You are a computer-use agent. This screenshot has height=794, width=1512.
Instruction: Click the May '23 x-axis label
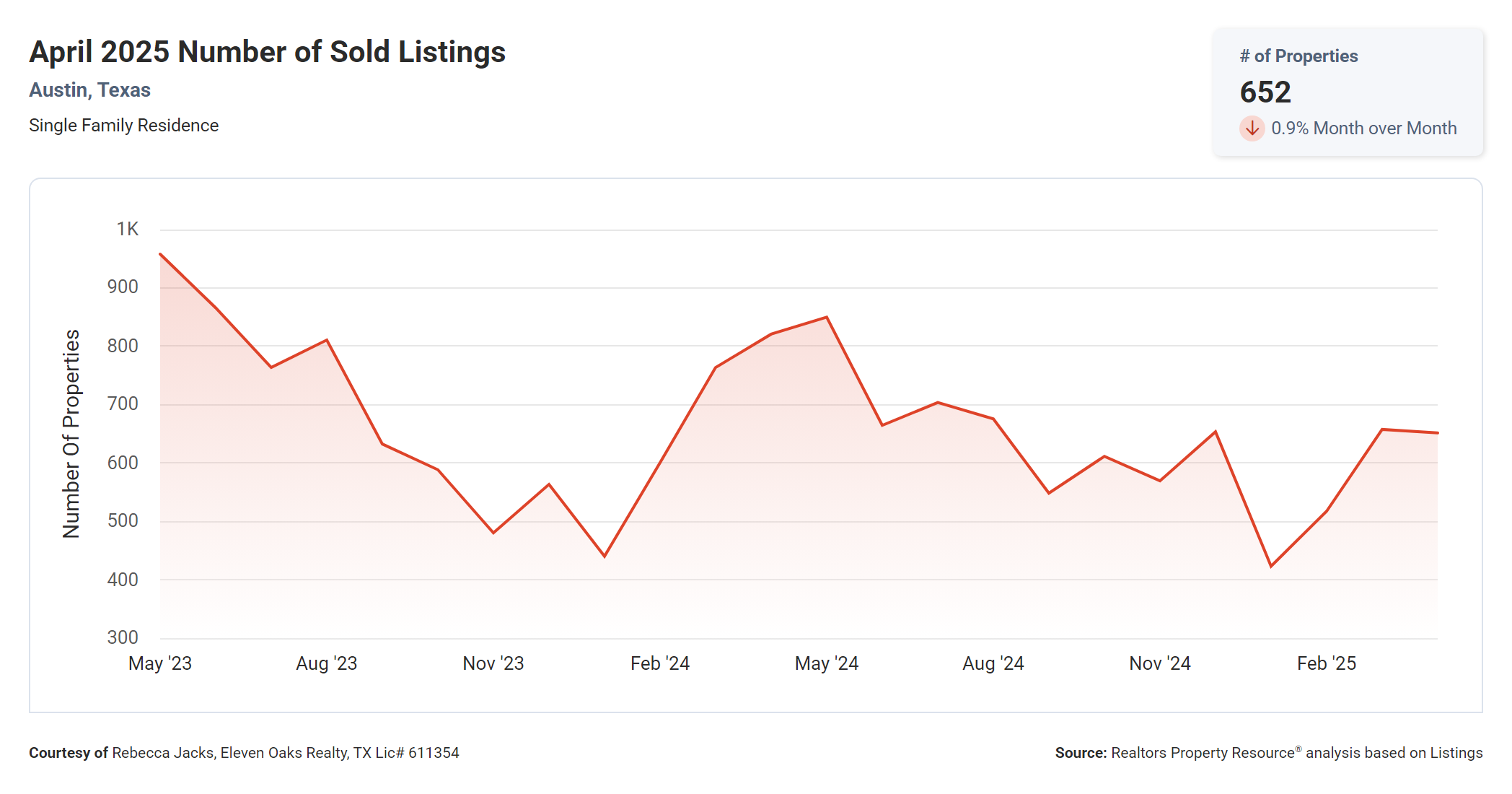click(160, 663)
